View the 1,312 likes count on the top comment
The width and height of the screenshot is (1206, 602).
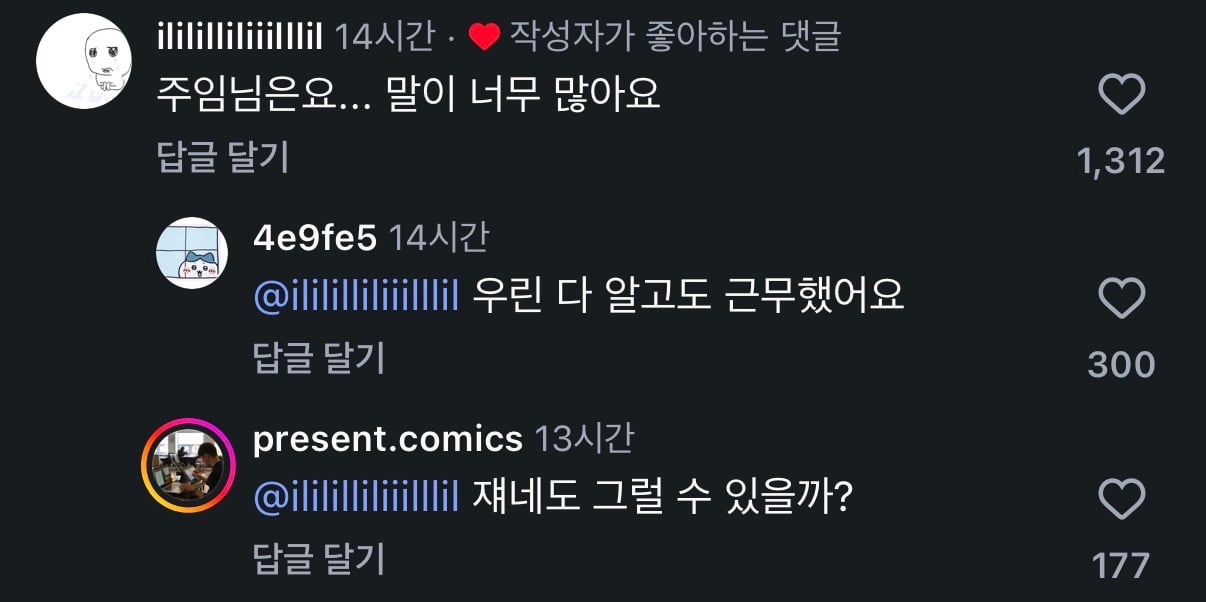1121,160
